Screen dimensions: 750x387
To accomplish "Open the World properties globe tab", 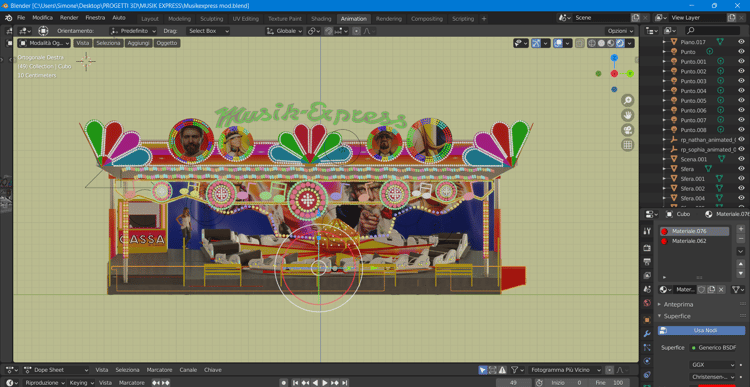I will coord(647,303).
